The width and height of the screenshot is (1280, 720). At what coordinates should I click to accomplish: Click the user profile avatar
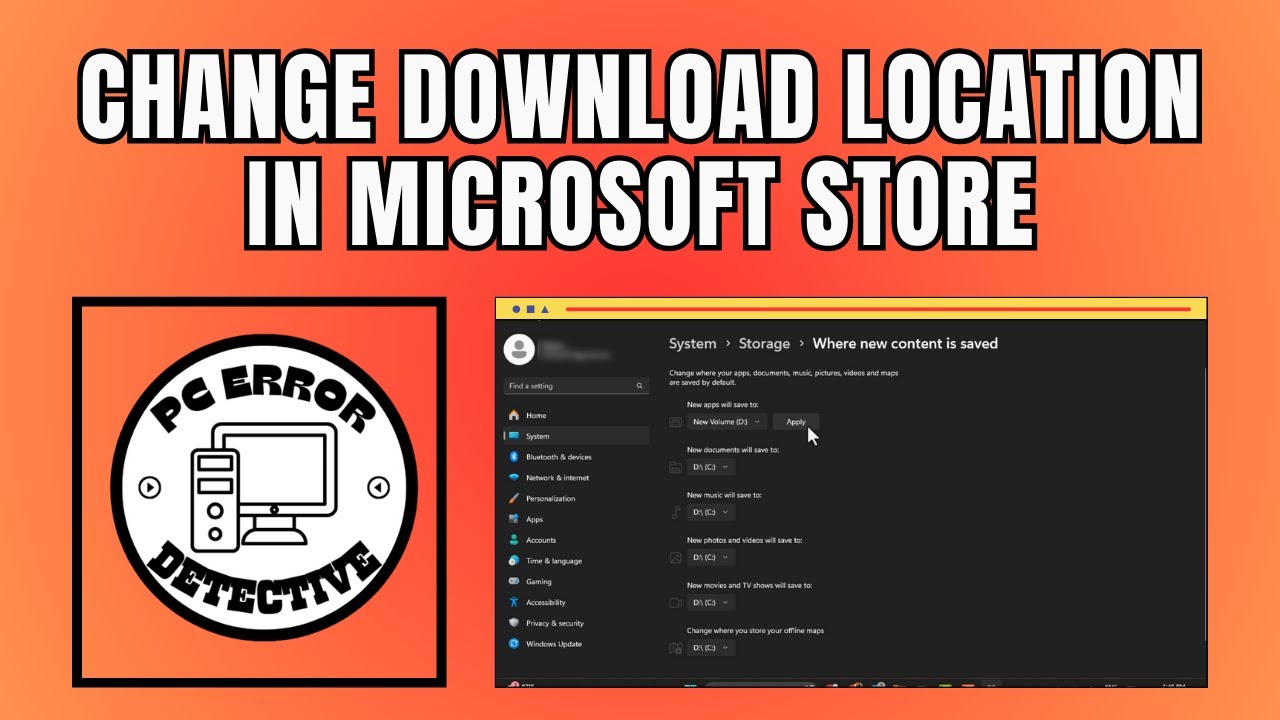(x=519, y=349)
